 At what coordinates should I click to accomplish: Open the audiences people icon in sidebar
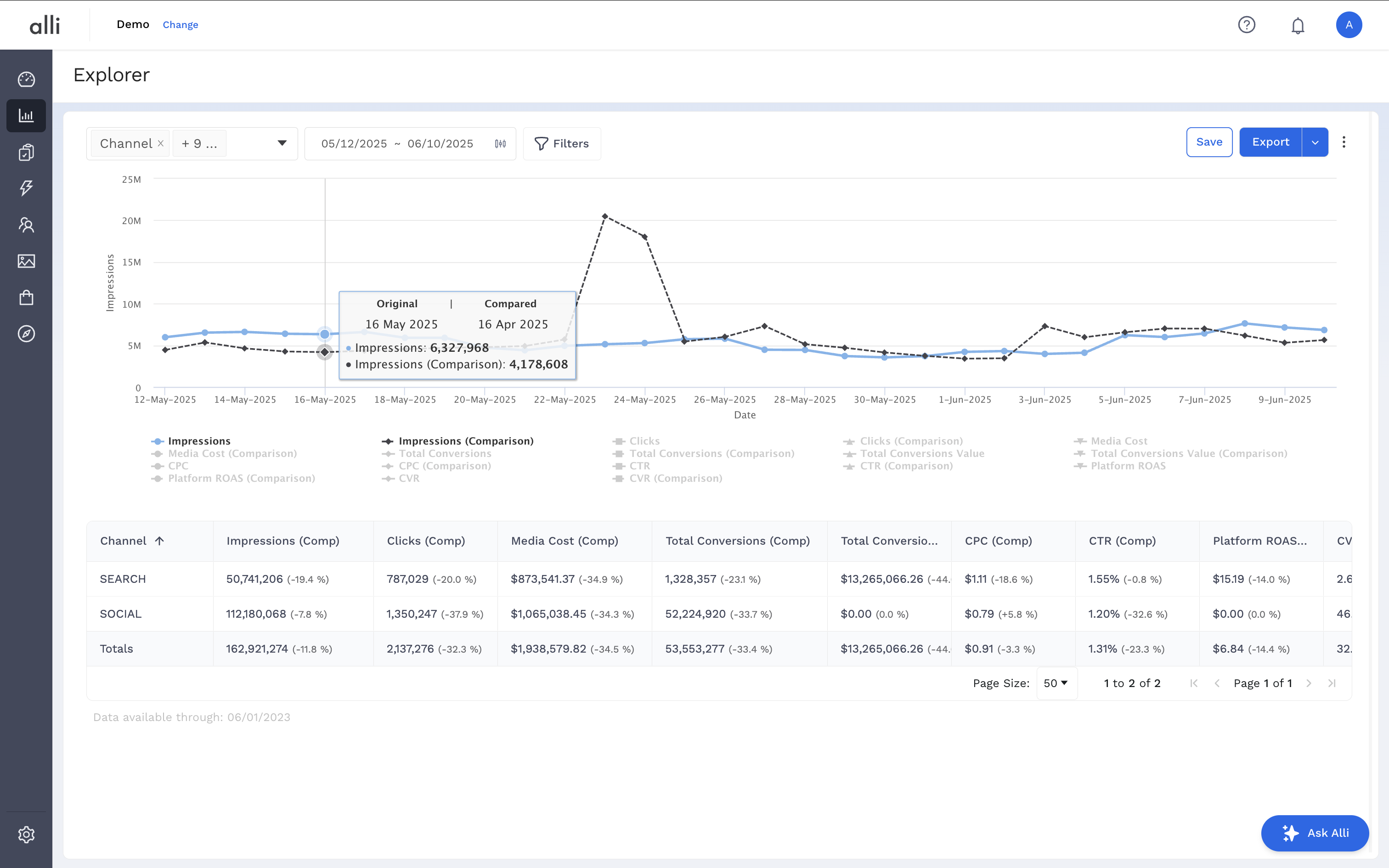(x=26, y=225)
